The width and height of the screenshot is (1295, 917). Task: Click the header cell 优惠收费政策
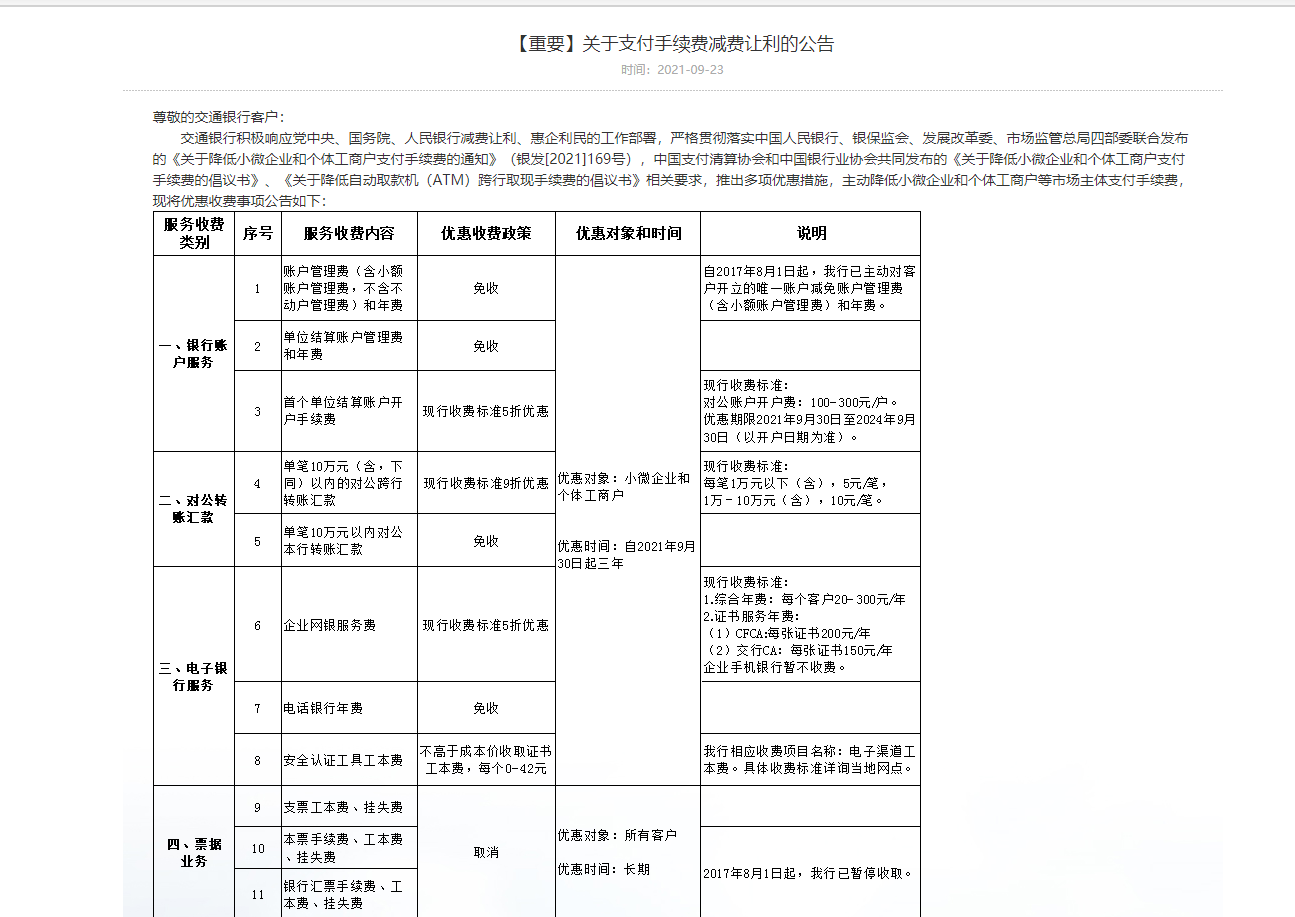(x=486, y=233)
